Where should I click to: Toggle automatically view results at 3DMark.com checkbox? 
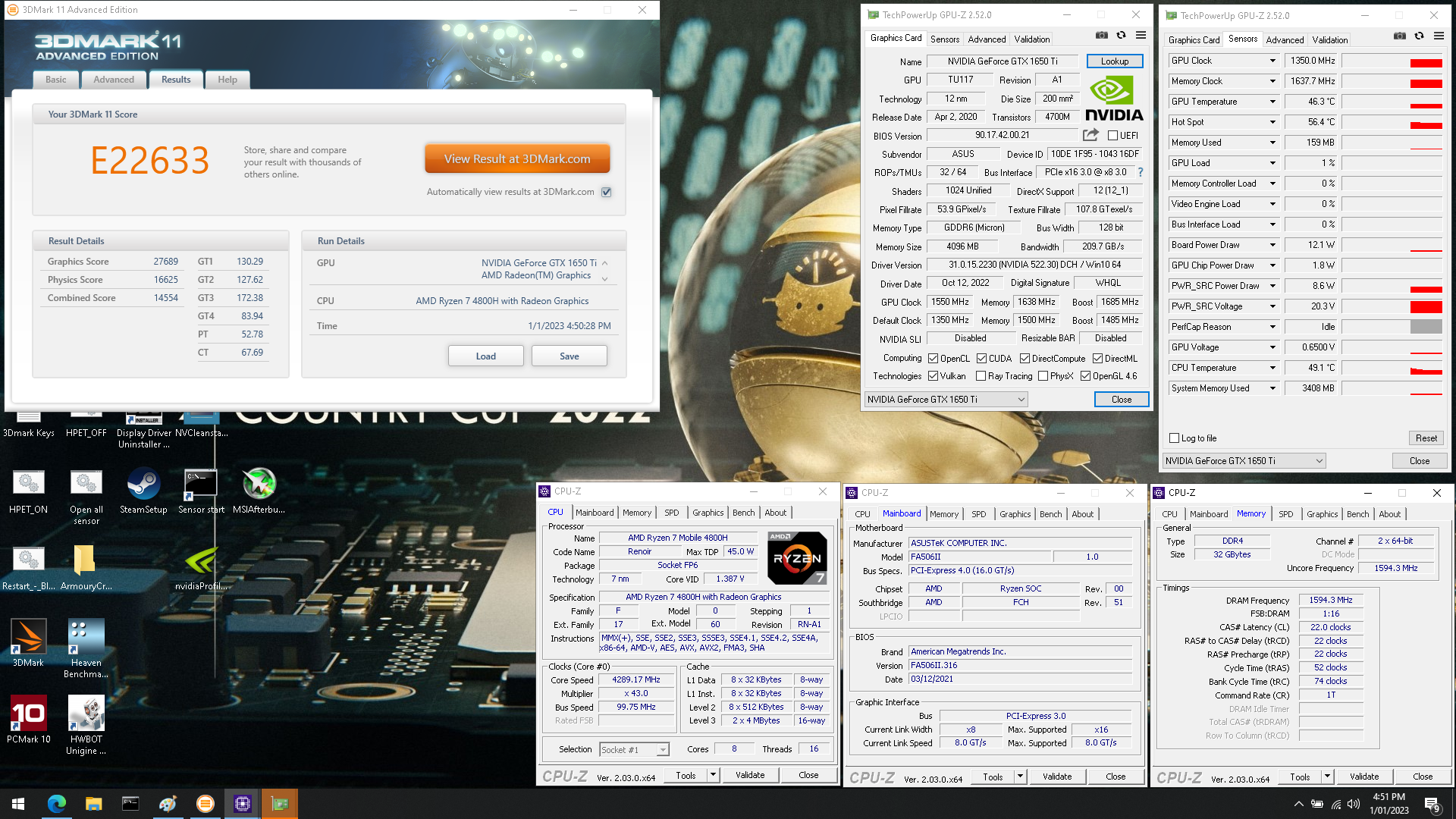[x=607, y=192]
